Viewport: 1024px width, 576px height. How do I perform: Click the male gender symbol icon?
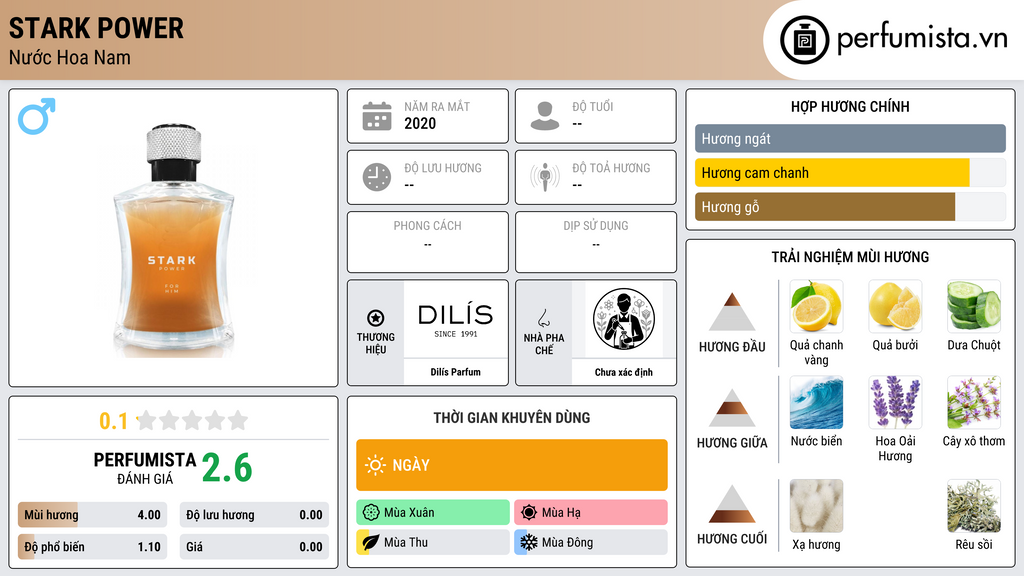click(x=37, y=116)
